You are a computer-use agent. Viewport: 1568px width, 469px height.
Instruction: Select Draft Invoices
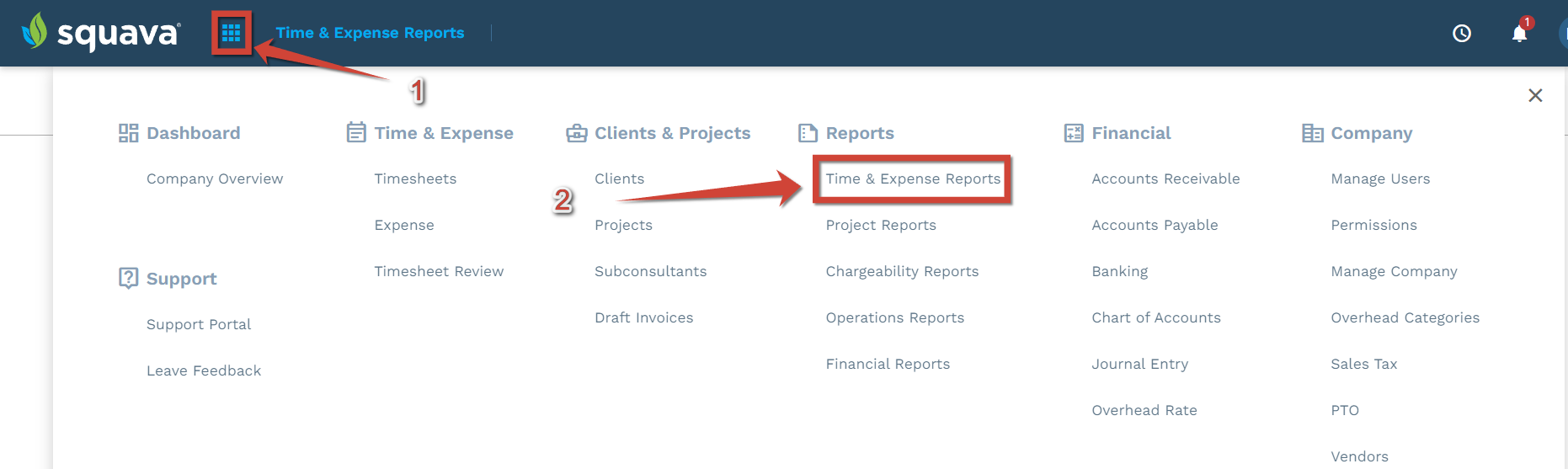point(644,317)
